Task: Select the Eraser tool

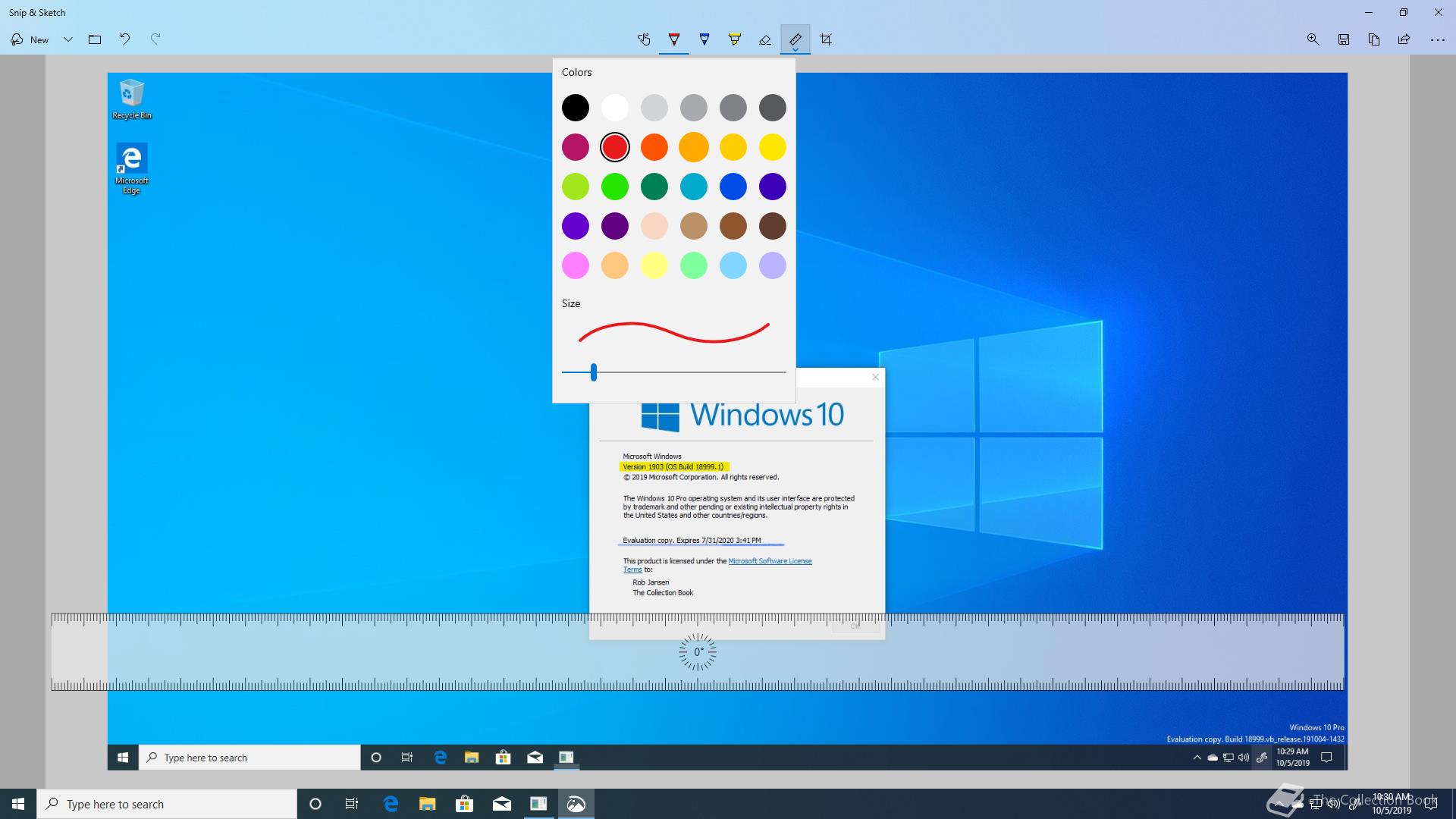Action: (x=765, y=39)
